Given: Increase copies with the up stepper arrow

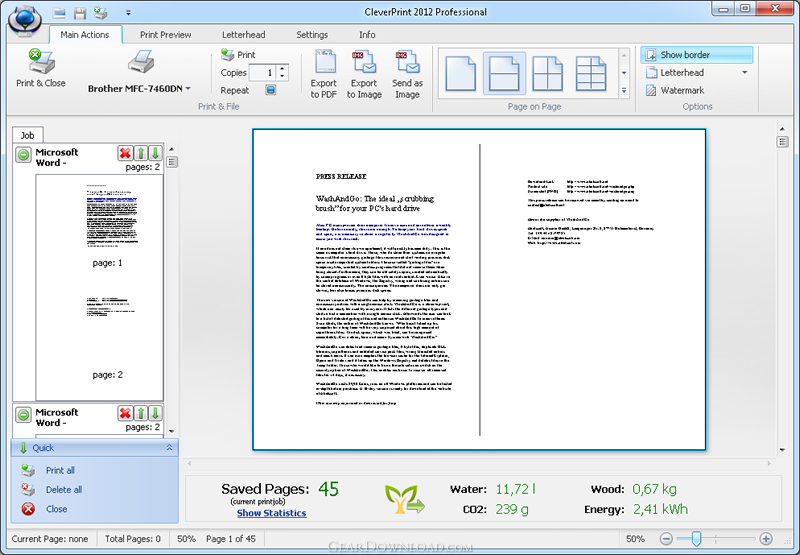Looking at the screenshot, I should click(283, 68).
